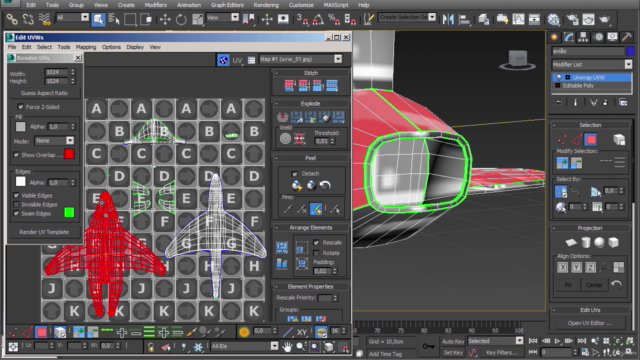Click Open UV Editor button
The height and width of the screenshot is (360, 640).
click(590, 323)
